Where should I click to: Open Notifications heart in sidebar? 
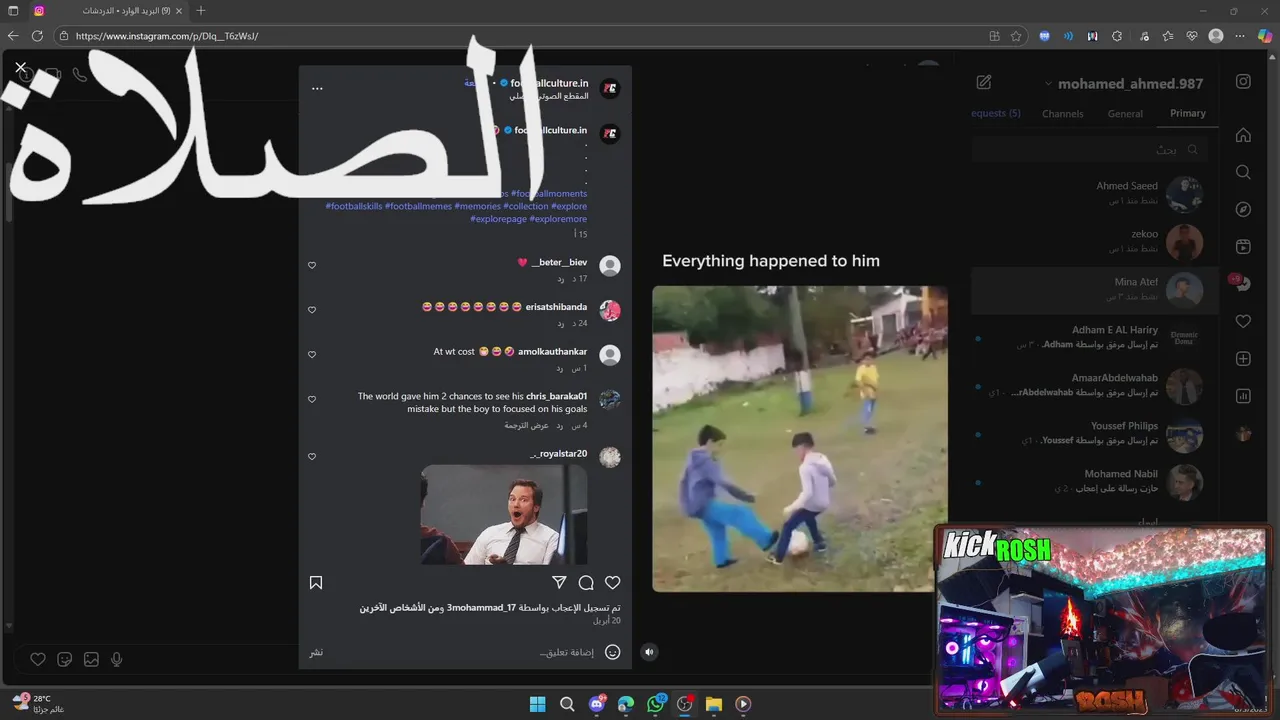1243,322
